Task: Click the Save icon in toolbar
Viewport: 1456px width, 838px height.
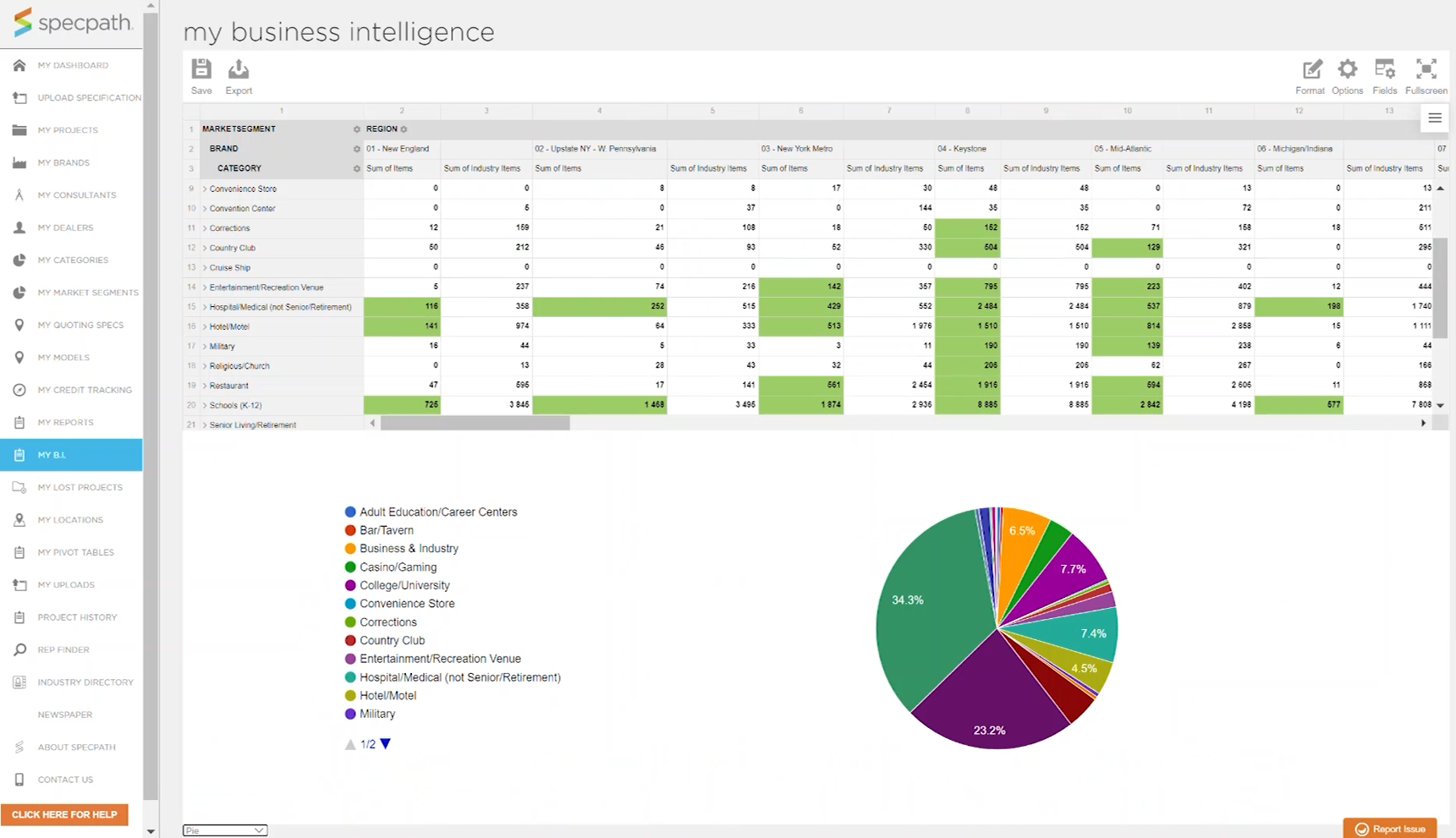Action: click(x=201, y=70)
